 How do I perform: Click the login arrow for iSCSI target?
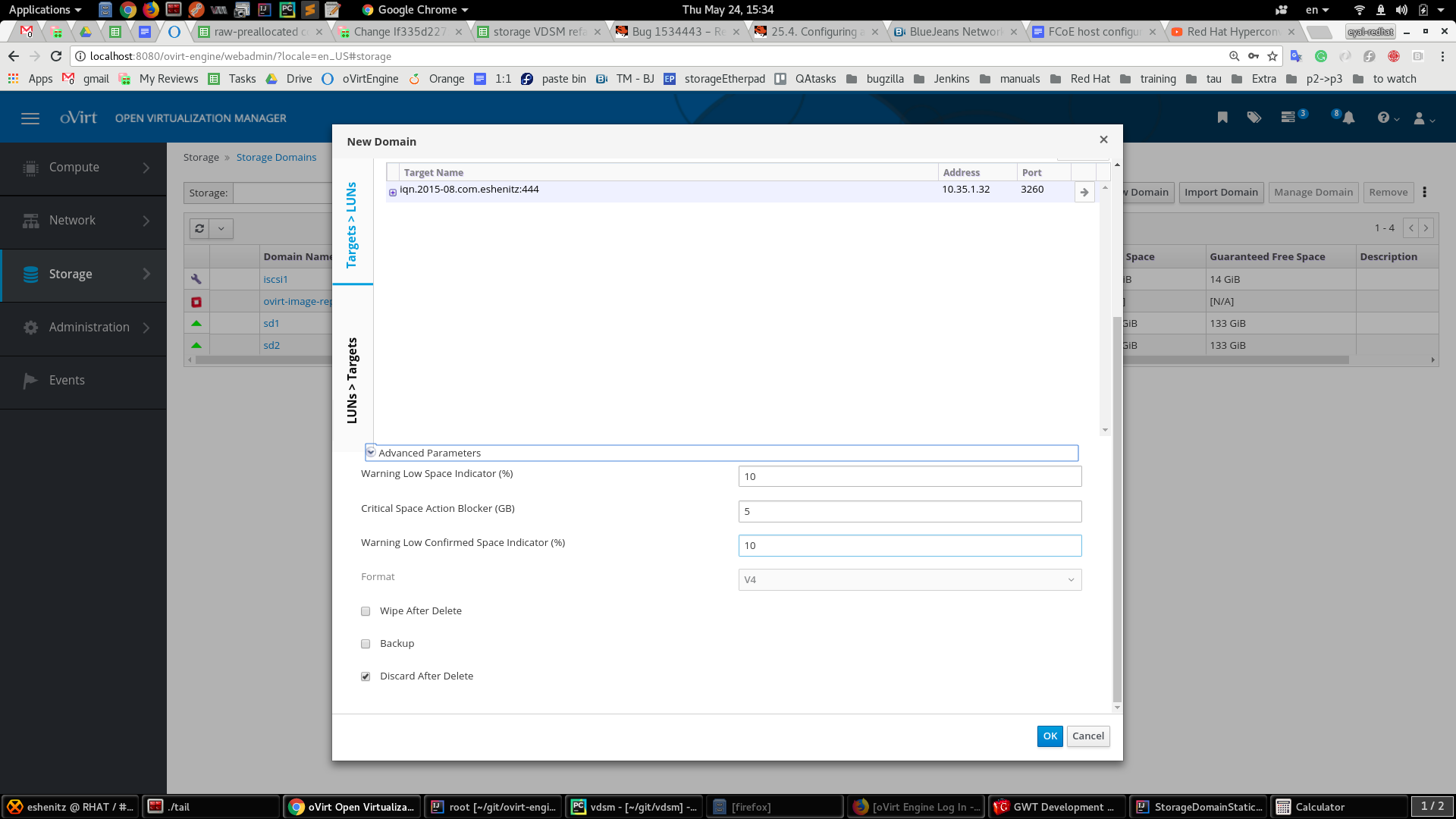tap(1084, 193)
